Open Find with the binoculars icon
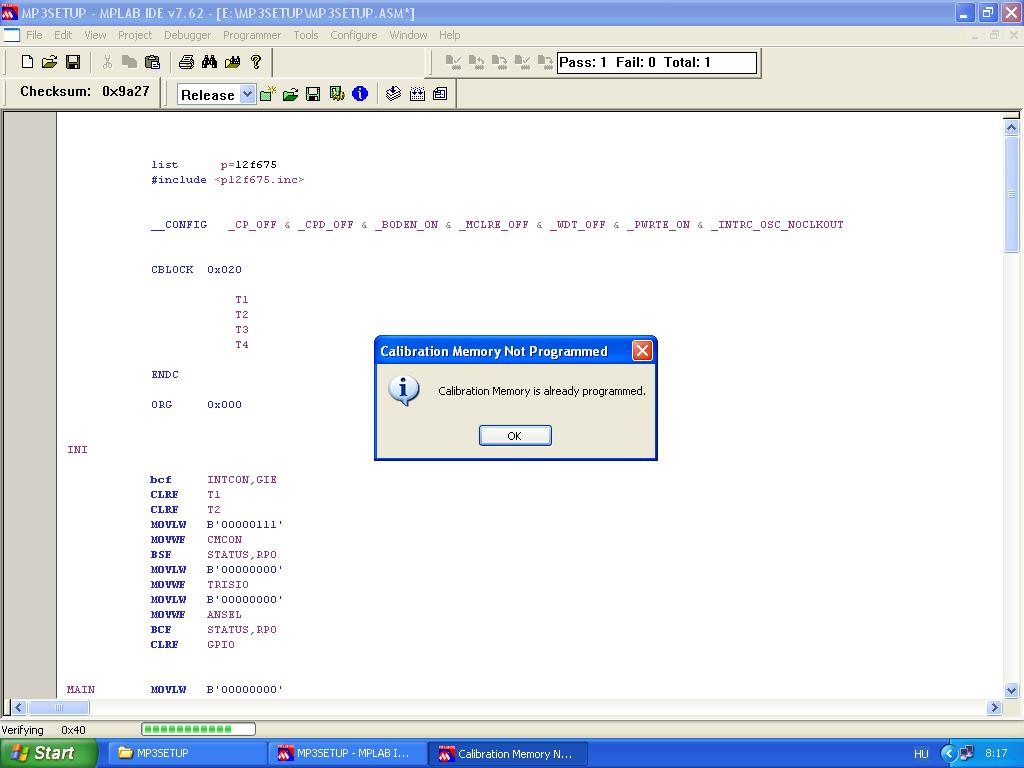 click(x=209, y=62)
